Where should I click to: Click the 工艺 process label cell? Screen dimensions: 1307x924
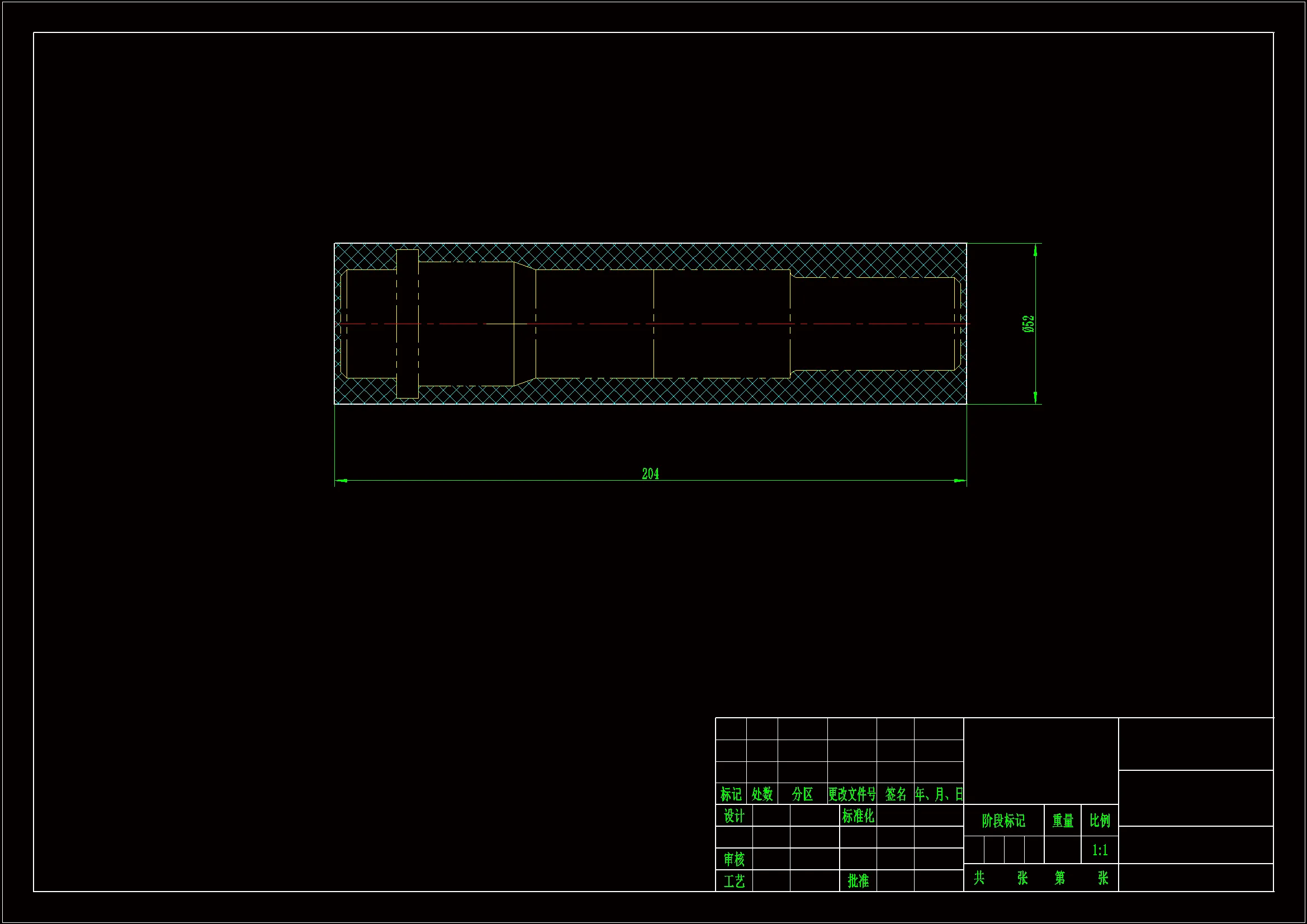tap(734, 882)
